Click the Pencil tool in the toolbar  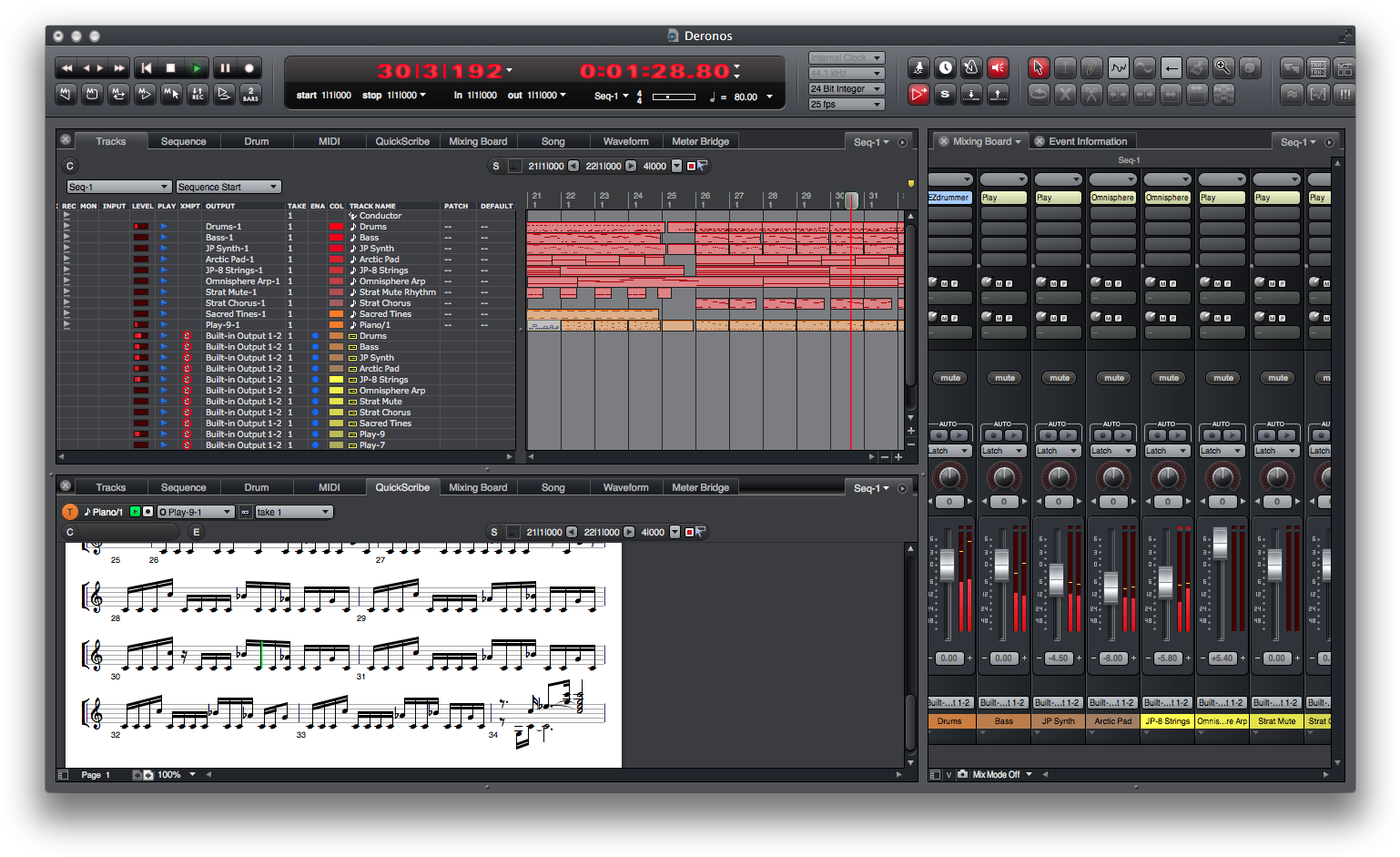(x=1091, y=67)
